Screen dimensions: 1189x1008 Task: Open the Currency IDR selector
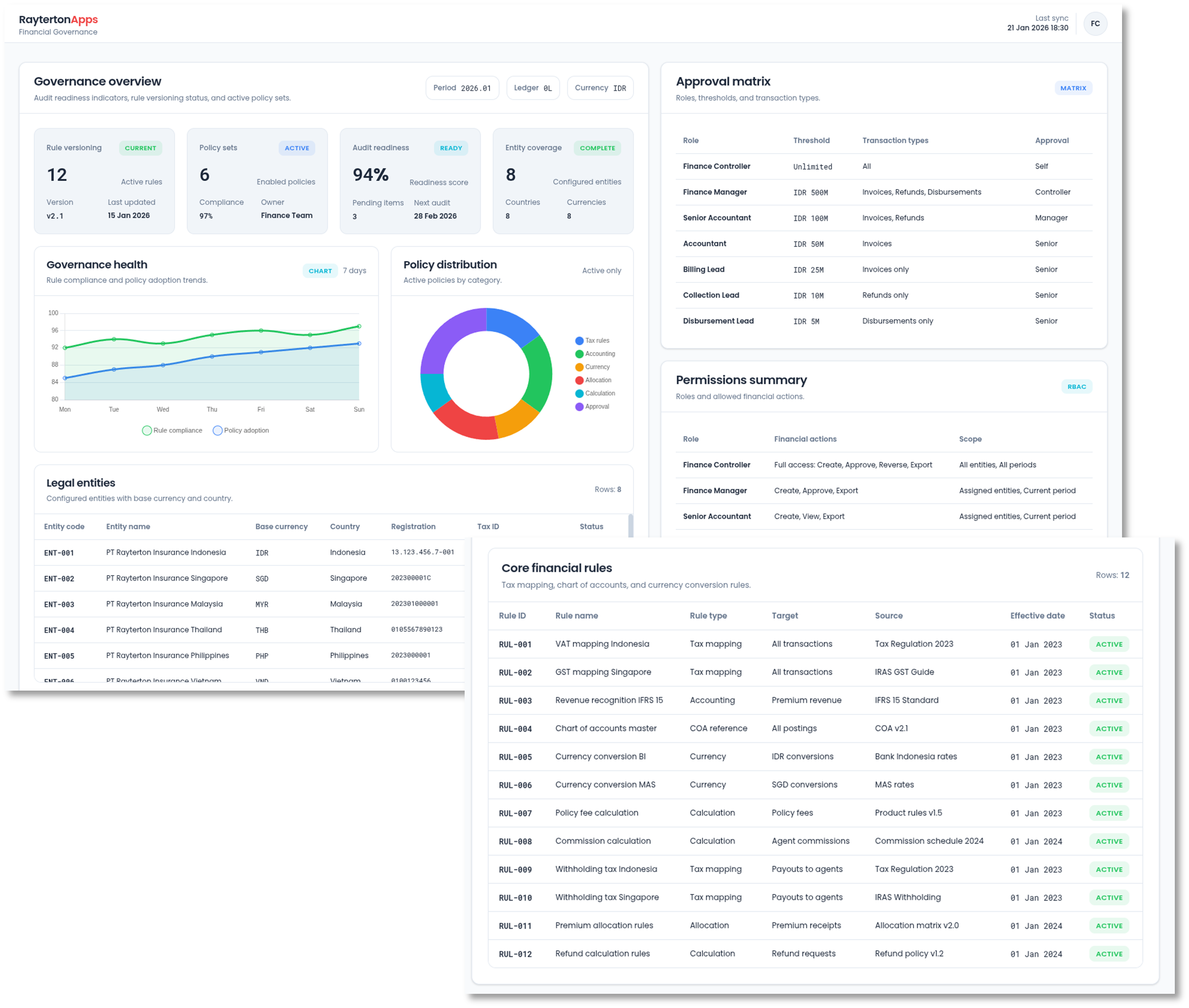pyautogui.click(x=600, y=88)
